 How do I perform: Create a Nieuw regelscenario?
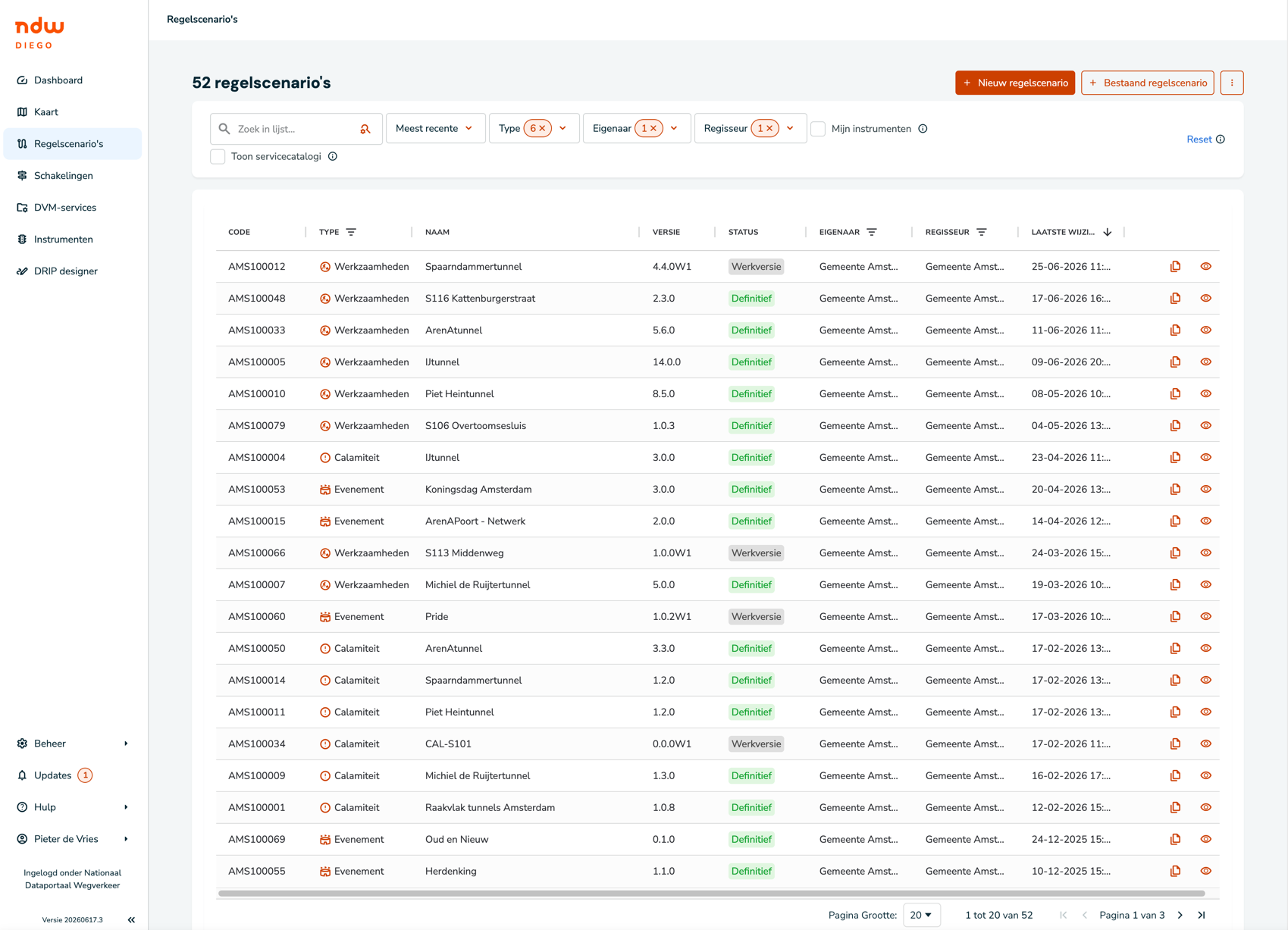coord(1015,83)
